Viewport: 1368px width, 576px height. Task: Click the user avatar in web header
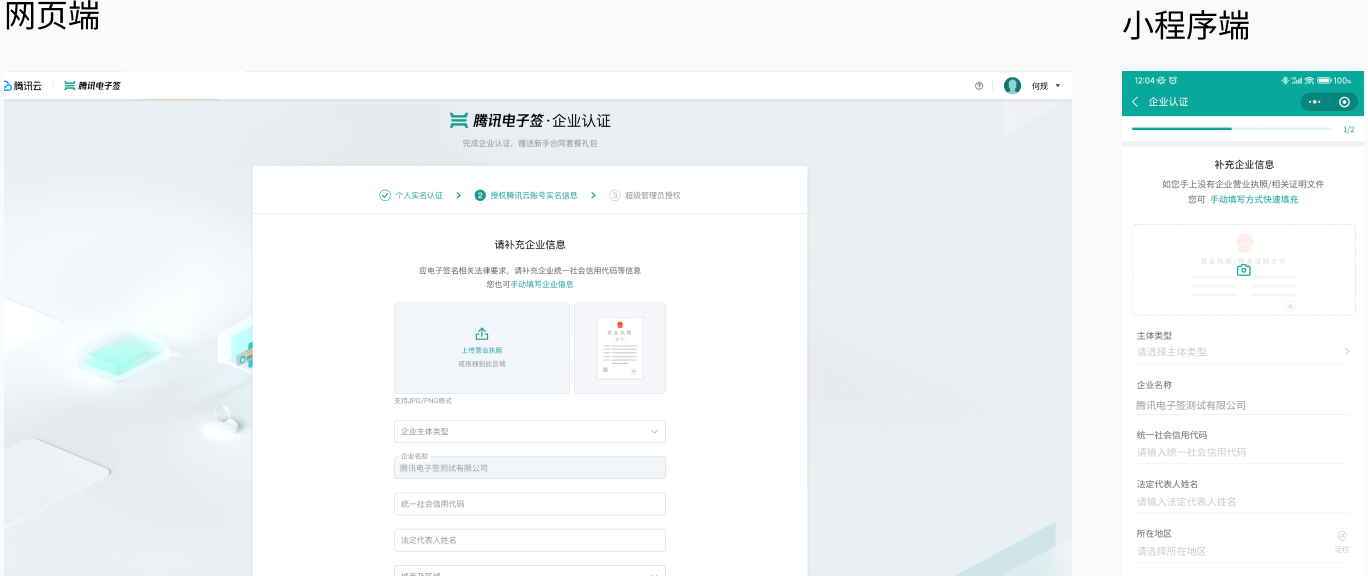pos(1013,86)
